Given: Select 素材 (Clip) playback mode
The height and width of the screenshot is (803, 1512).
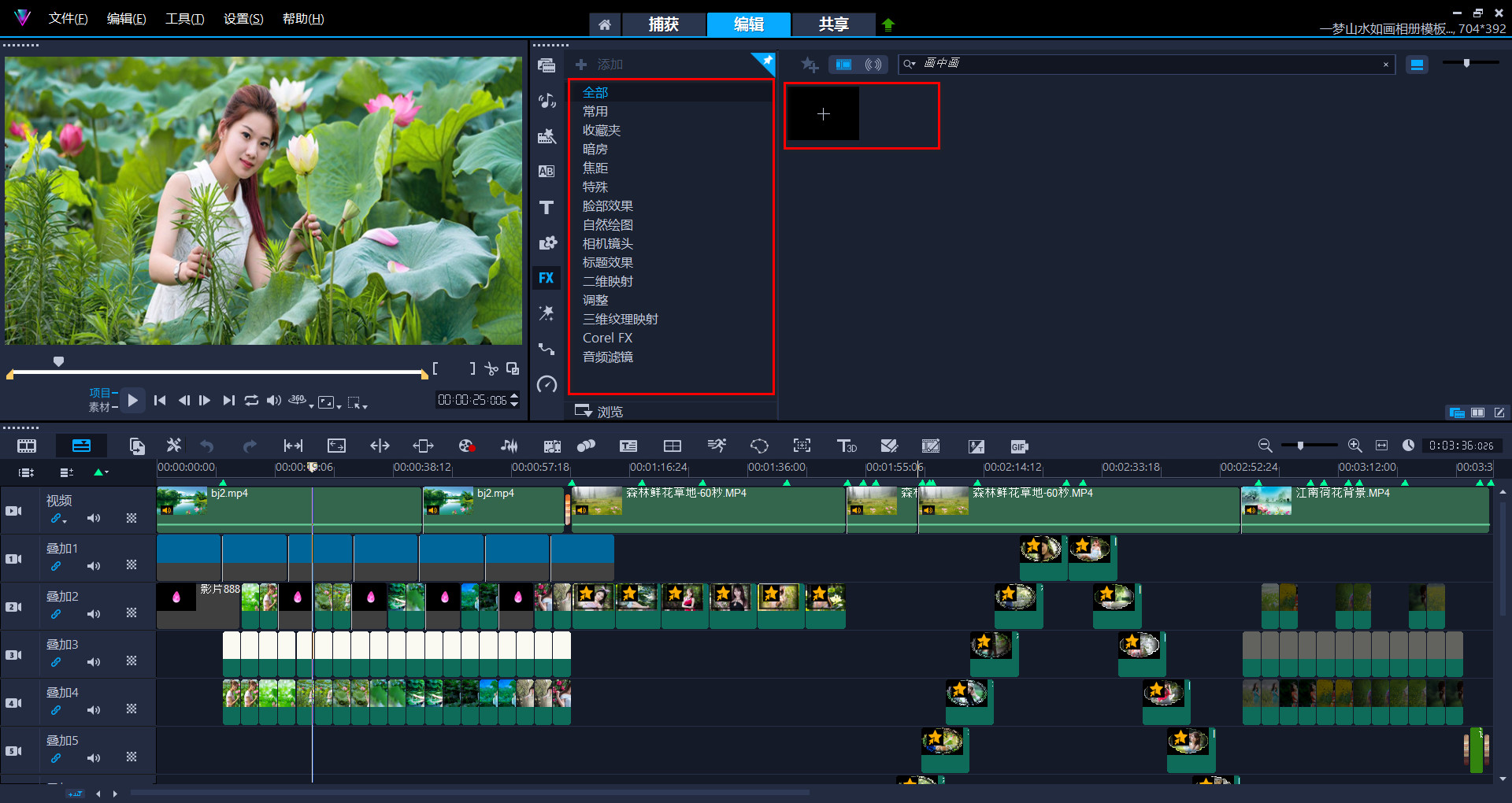Looking at the screenshot, I should click(x=100, y=407).
